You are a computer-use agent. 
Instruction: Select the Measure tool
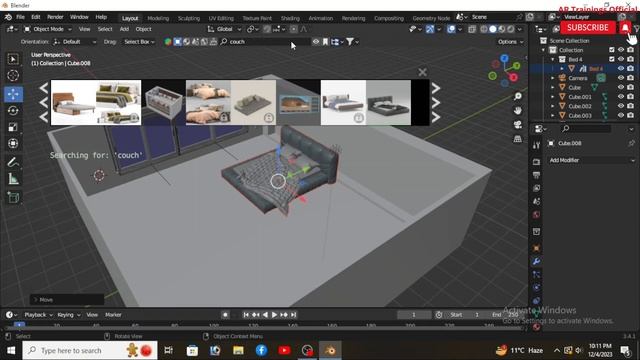pyautogui.click(x=13, y=179)
